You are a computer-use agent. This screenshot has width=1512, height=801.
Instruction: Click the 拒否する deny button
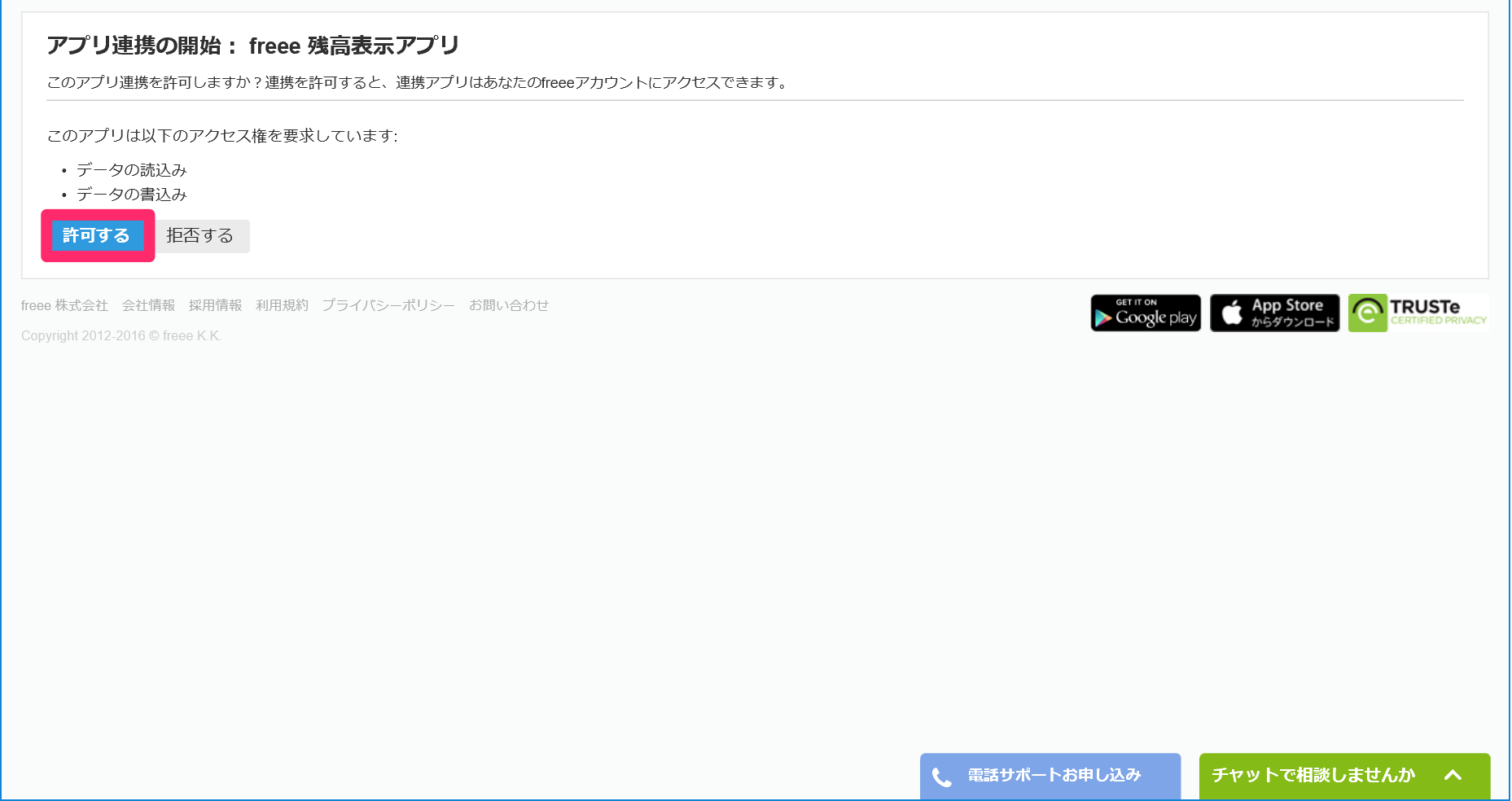pyautogui.click(x=200, y=236)
